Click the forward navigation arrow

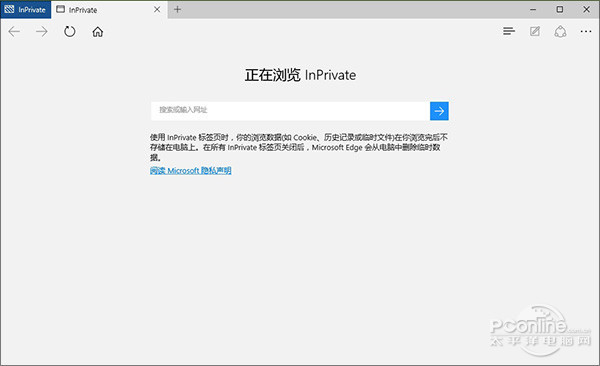point(42,31)
